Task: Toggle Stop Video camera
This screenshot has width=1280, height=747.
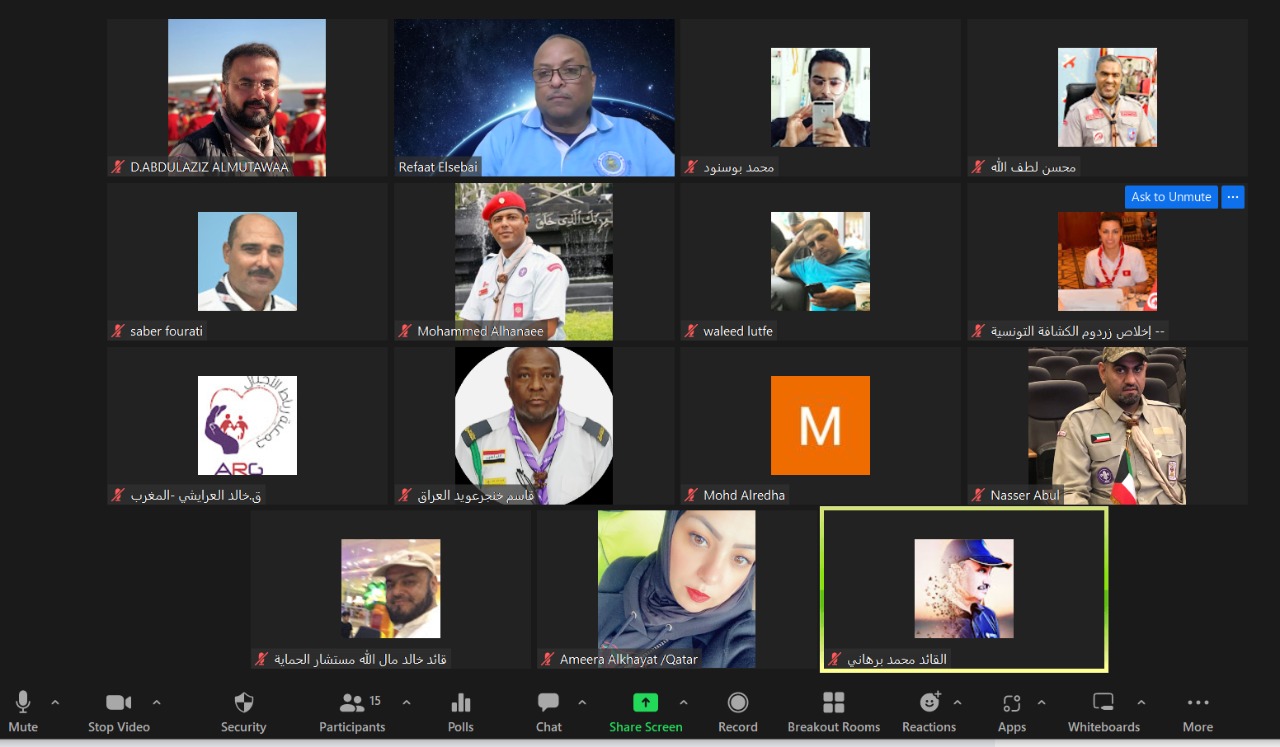Action: (x=118, y=703)
